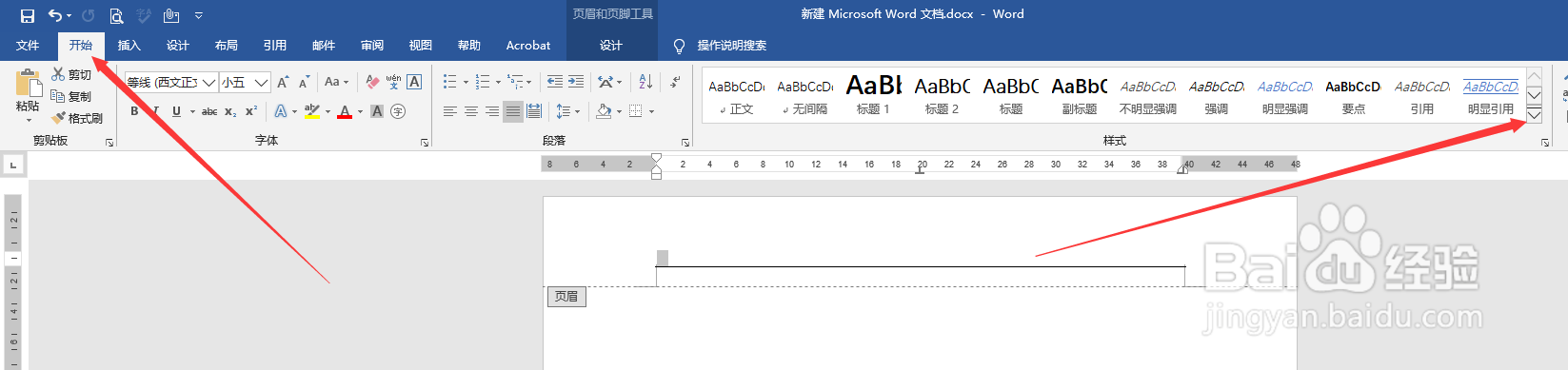1568x370 pixels.
Task: Toggle bold formatting
Action: (134, 111)
